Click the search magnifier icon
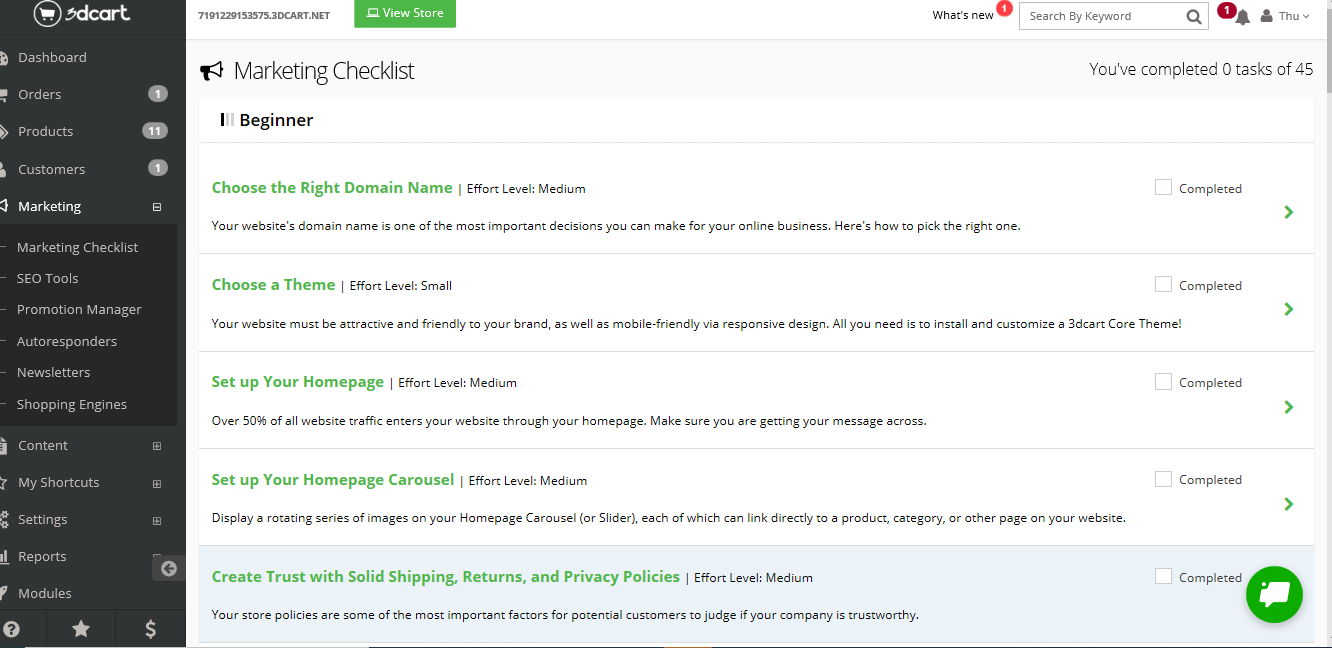The height and width of the screenshot is (648, 1332). click(x=1194, y=16)
